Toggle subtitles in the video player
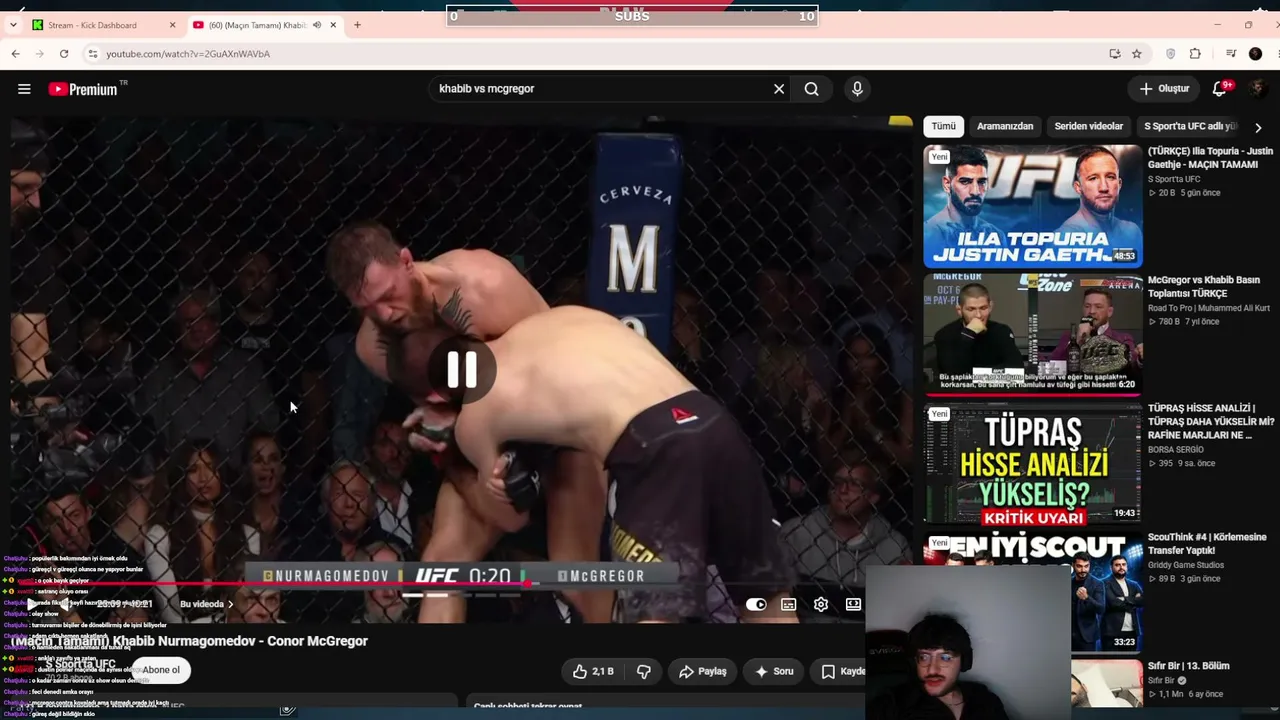The width and height of the screenshot is (1280, 720). [789, 604]
